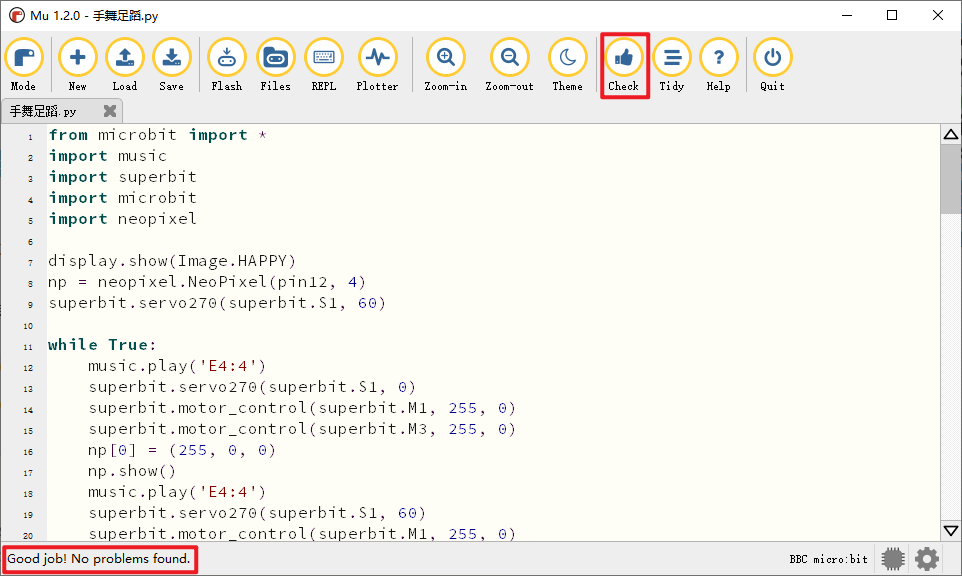Image resolution: width=962 pixels, height=576 pixels.
Task: Click line 'import music'
Action: (x=107, y=156)
